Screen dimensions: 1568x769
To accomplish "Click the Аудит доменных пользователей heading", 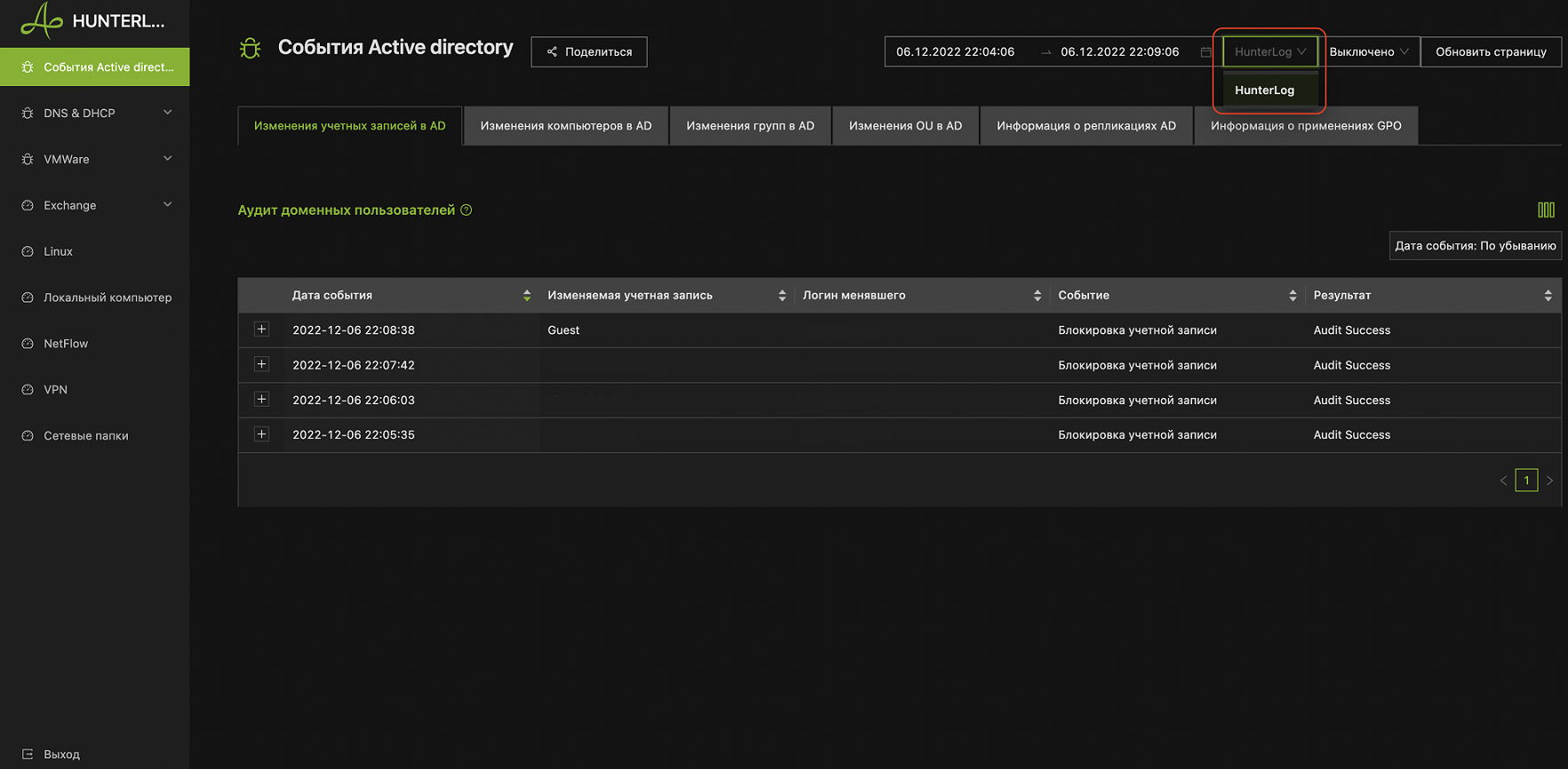I will tap(346, 210).
